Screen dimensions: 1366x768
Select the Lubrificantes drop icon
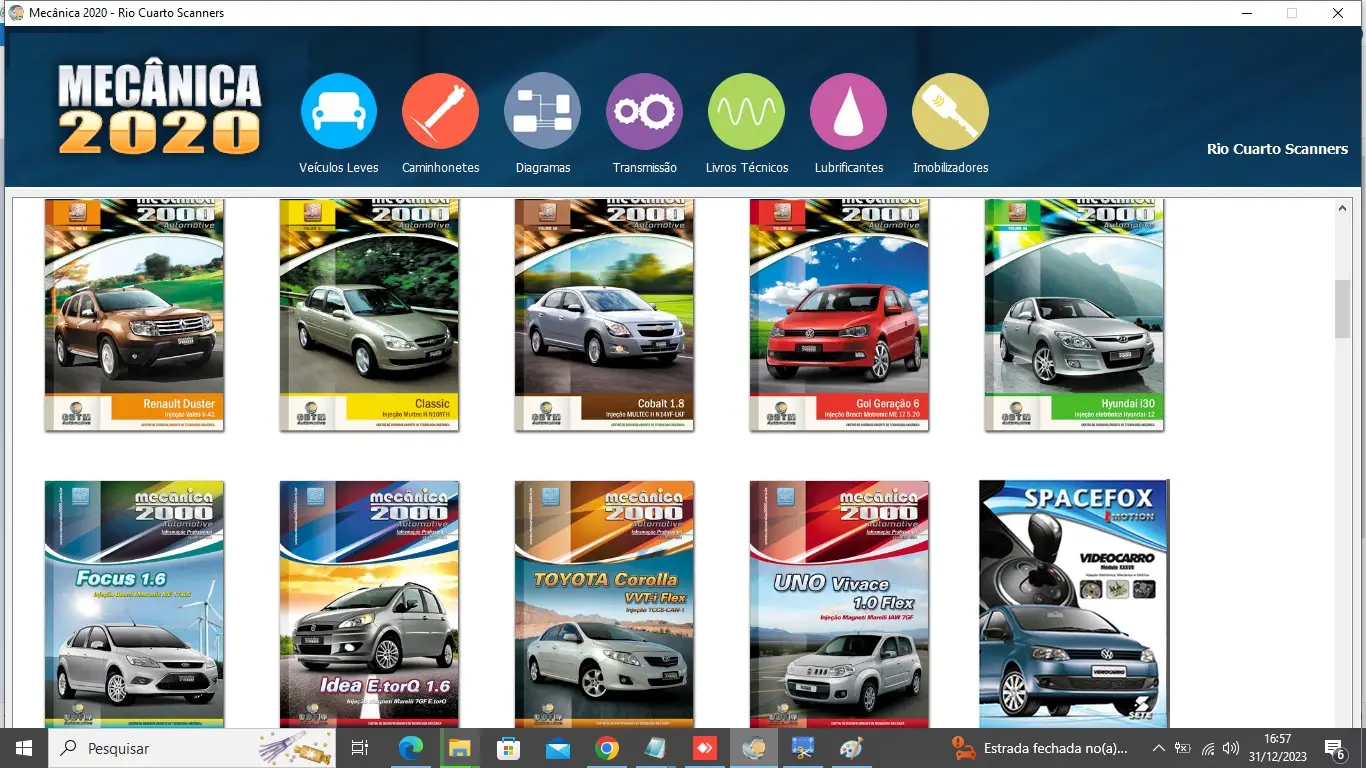[x=848, y=112]
